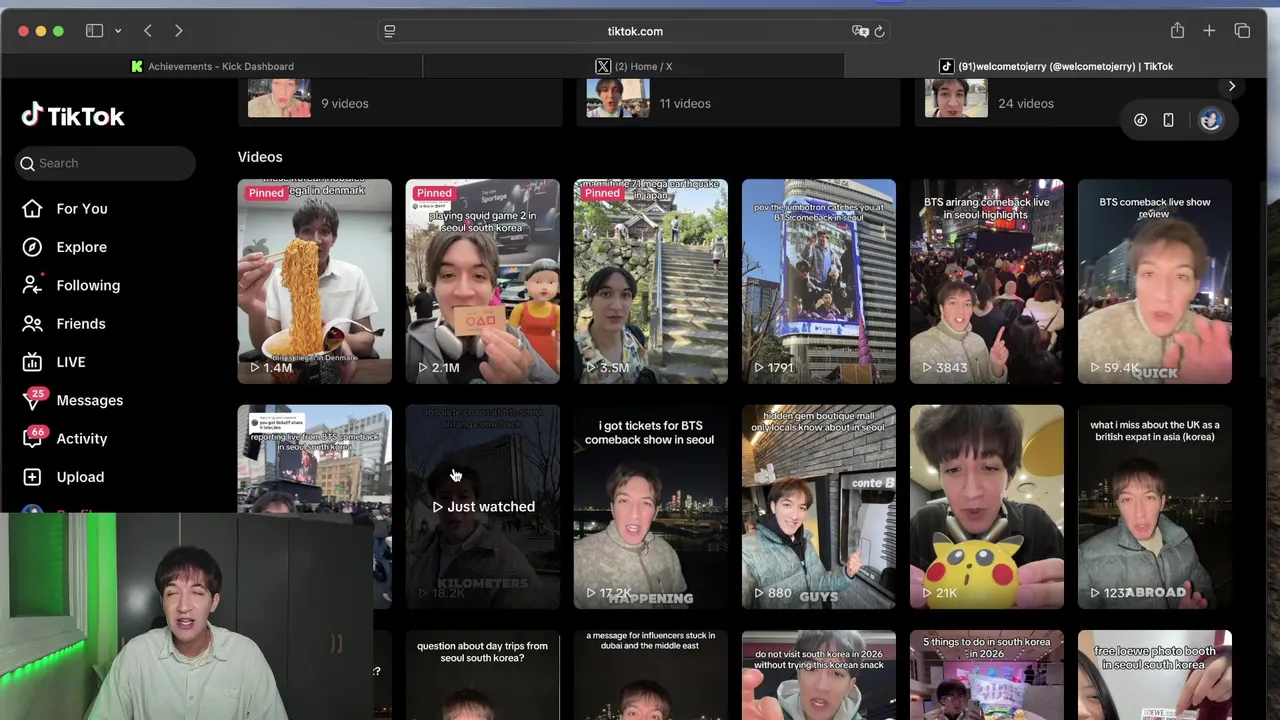Screen dimensions: 1280x720
Task: Click next arrow on playlists row
Action: point(1231,87)
